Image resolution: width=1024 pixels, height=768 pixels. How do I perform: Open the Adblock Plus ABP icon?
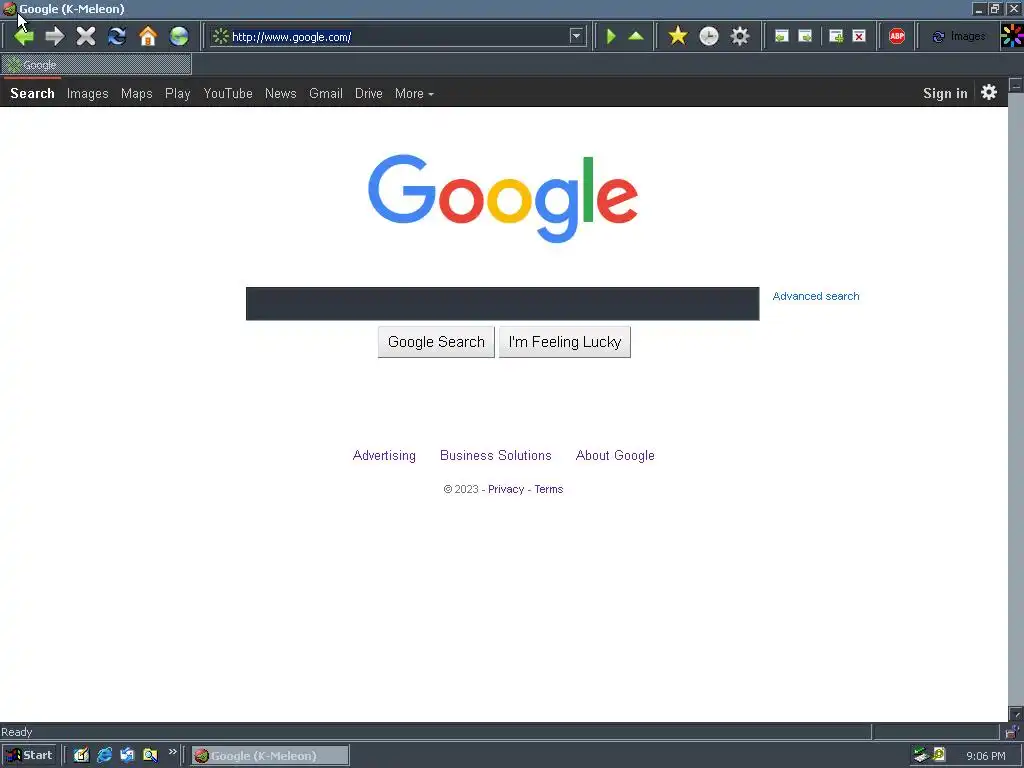tap(897, 36)
